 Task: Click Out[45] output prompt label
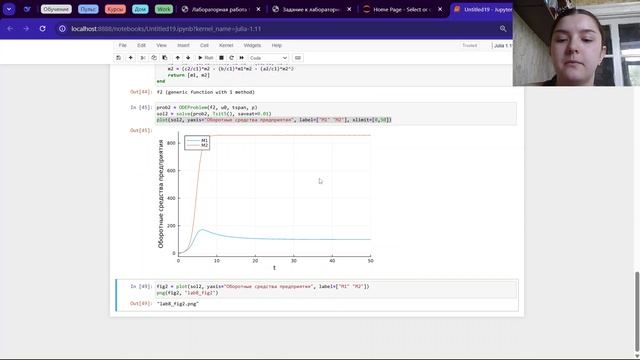(x=141, y=131)
